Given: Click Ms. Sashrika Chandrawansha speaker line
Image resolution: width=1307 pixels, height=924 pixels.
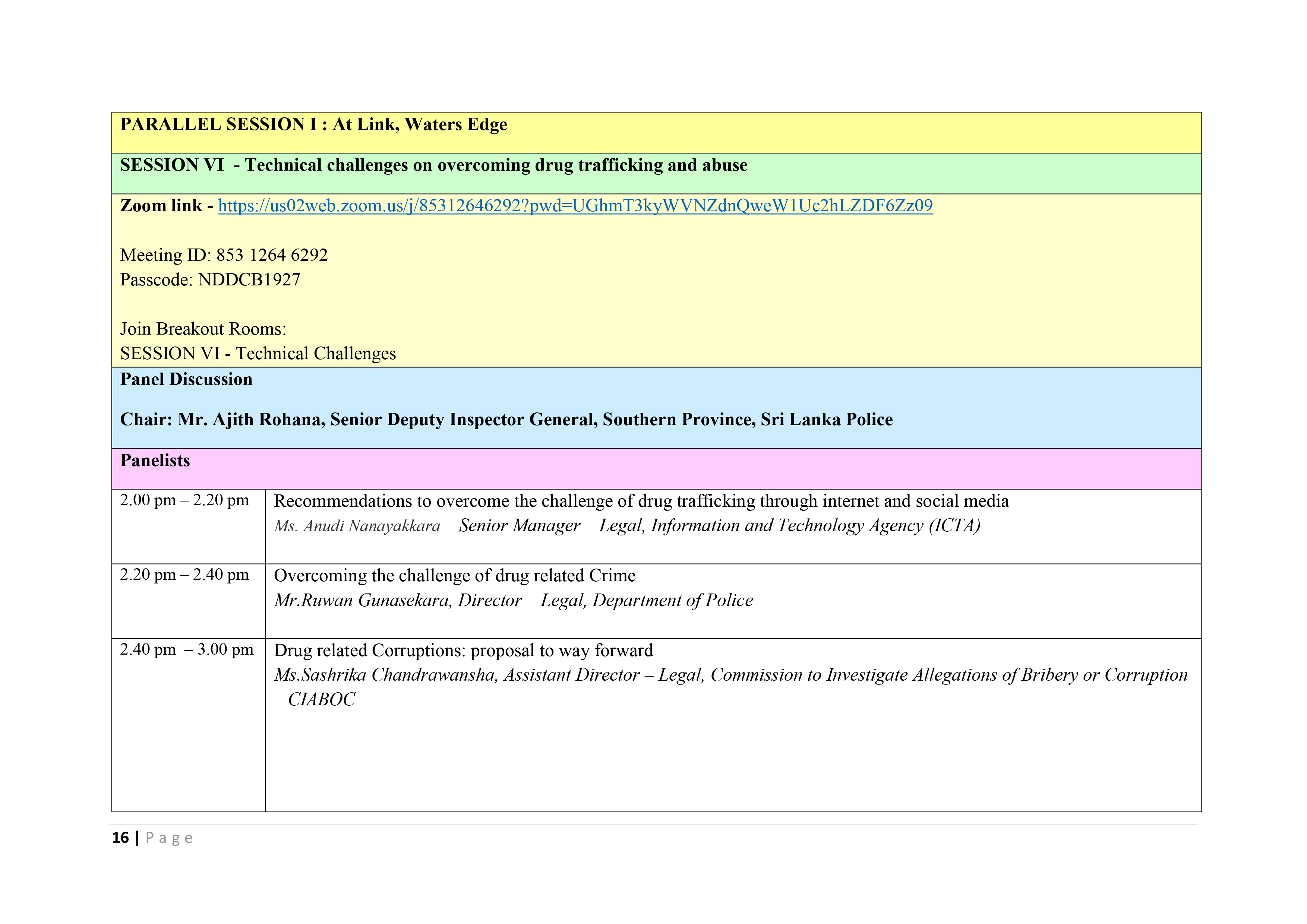Looking at the screenshot, I should (730, 675).
